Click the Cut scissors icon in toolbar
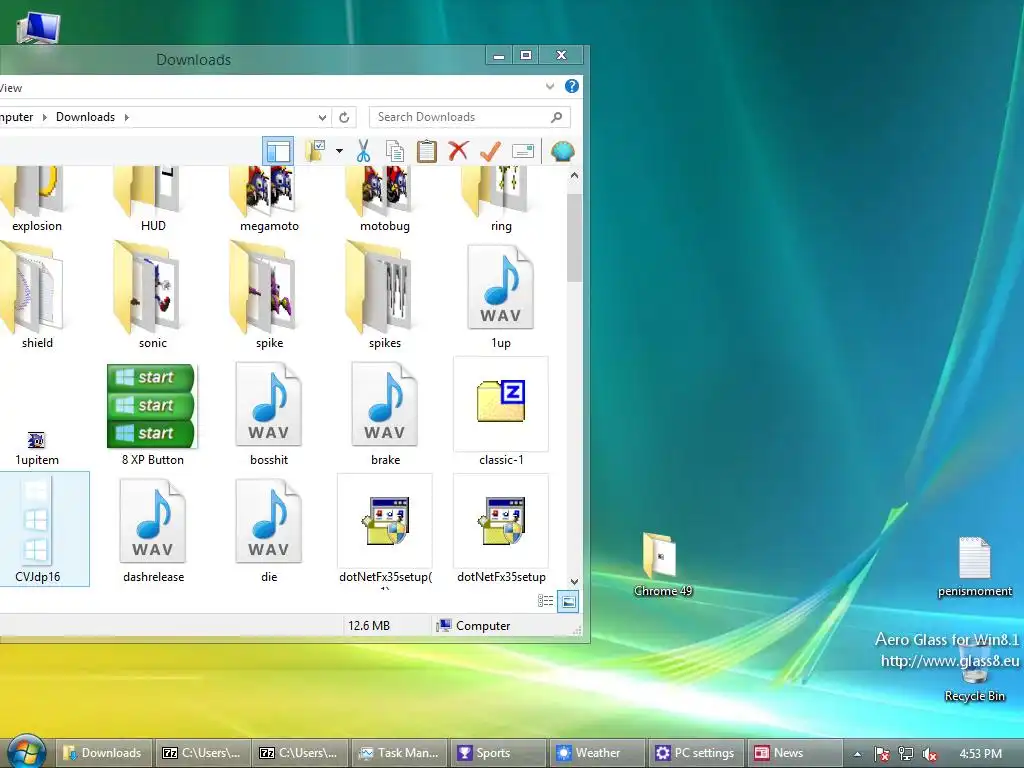Screen dimensions: 1024x768 (x=363, y=152)
